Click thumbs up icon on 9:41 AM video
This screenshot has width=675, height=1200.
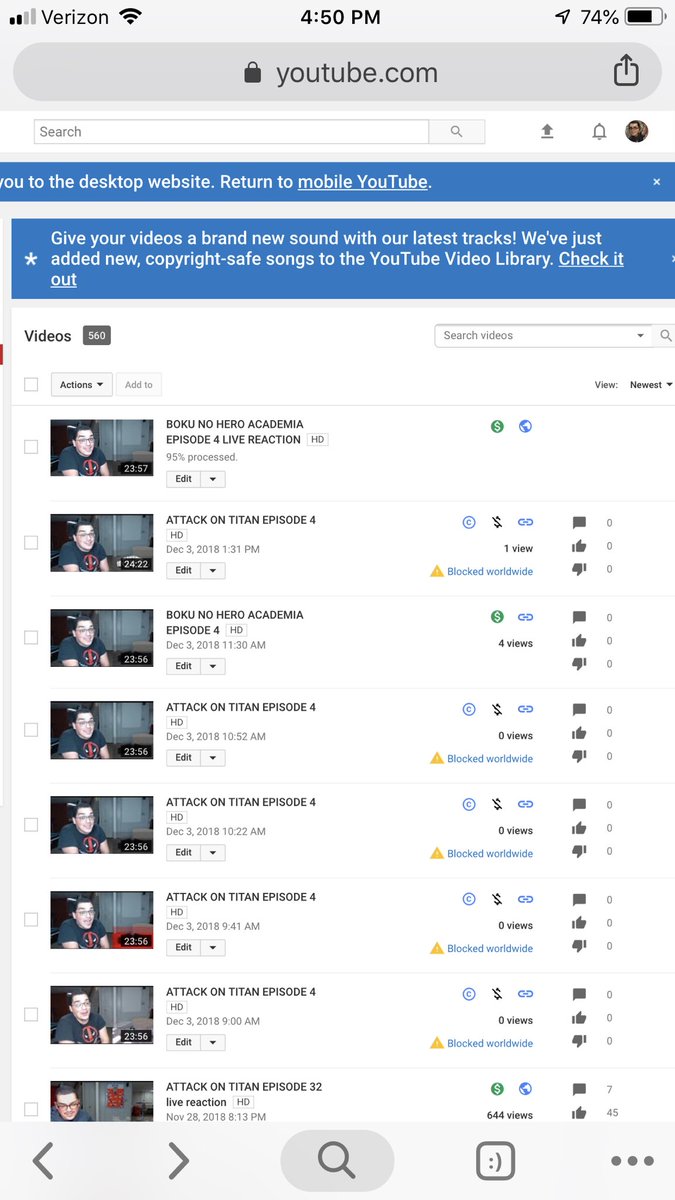[579, 923]
